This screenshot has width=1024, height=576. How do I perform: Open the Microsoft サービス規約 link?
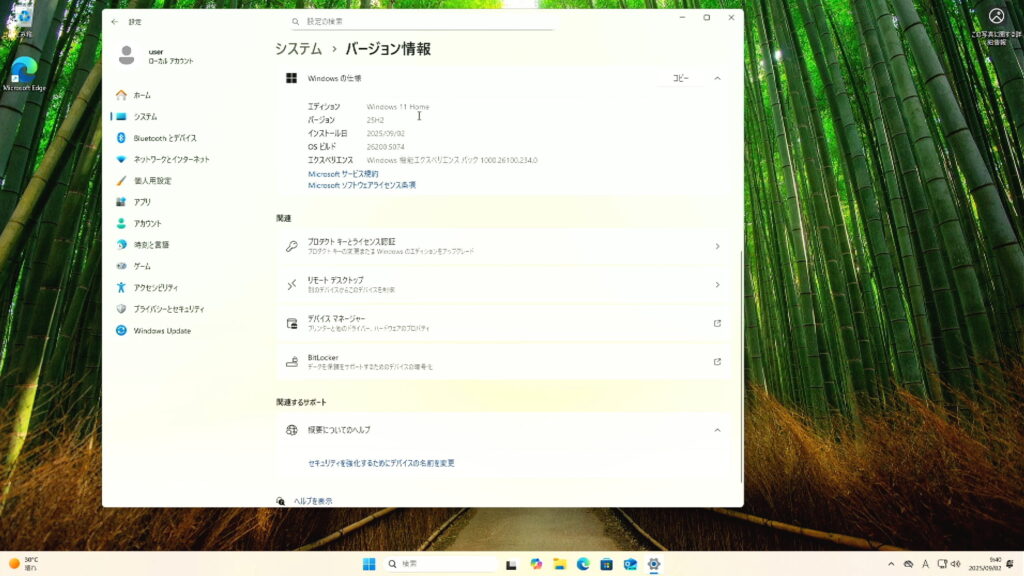click(343, 174)
